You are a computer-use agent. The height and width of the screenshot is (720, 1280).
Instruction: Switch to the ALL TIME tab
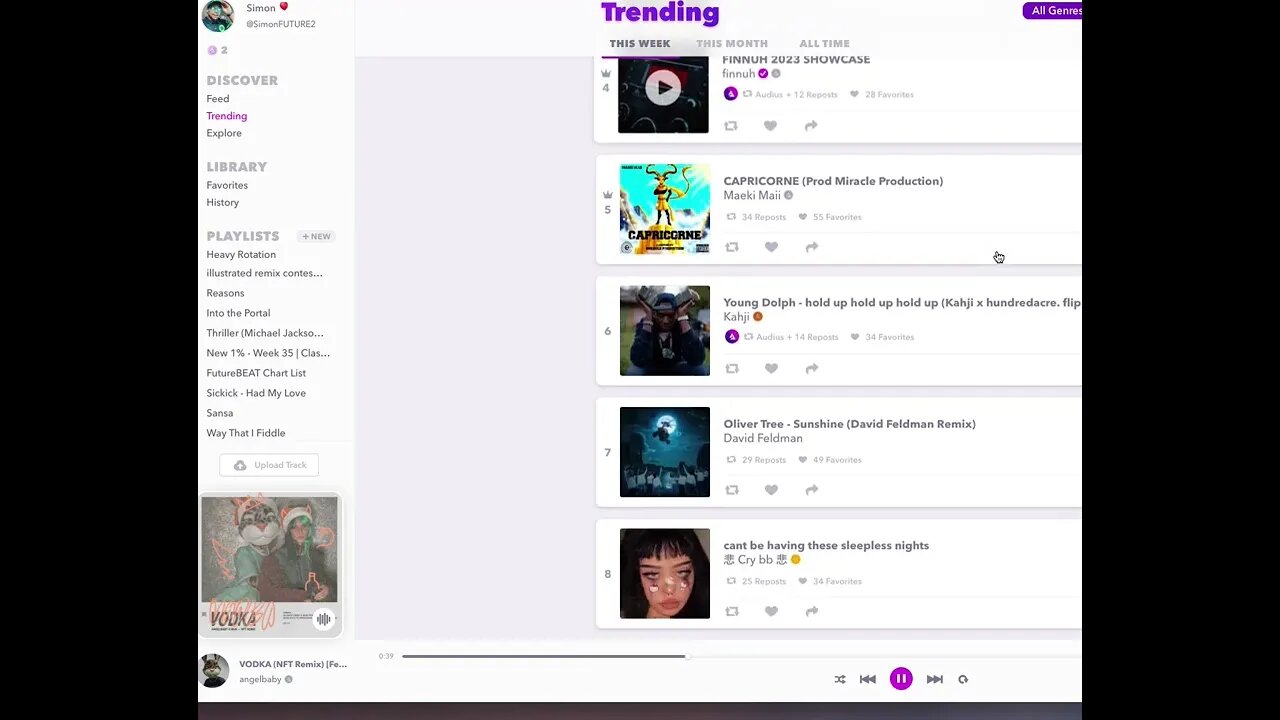[x=824, y=44]
